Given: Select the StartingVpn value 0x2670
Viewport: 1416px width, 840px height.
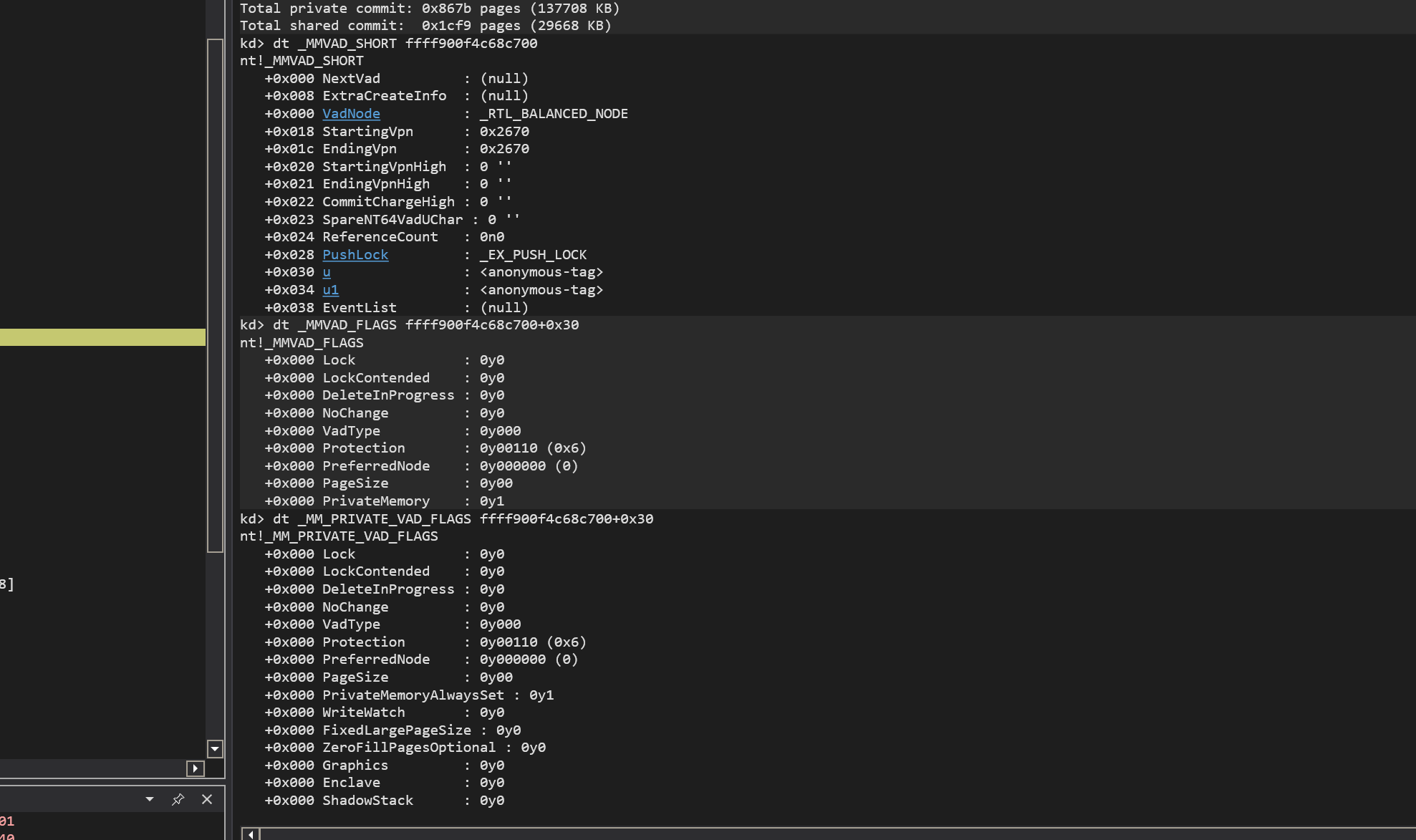Looking at the screenshot, I should [504, 132].
